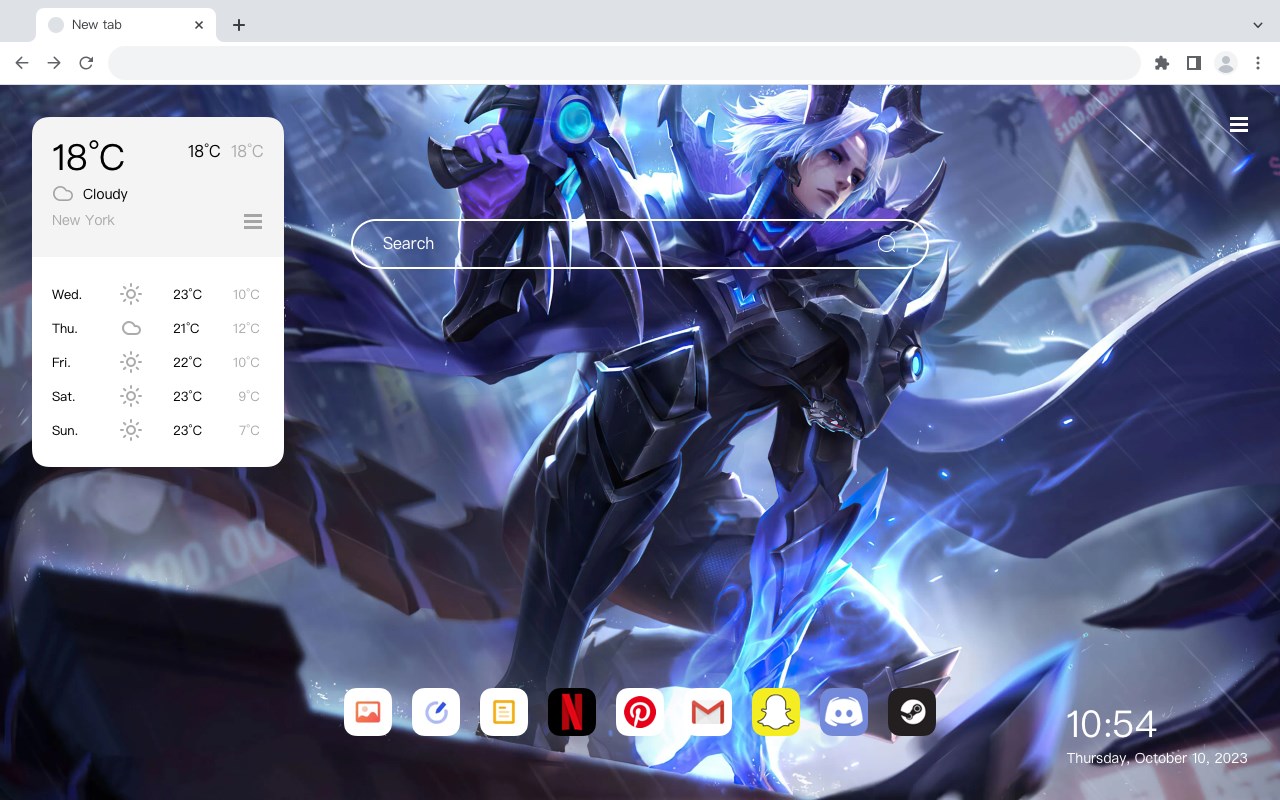Screen dimensions: 1280x800
Task: Open the weather widget options menu icon
Action: point(253,221)
